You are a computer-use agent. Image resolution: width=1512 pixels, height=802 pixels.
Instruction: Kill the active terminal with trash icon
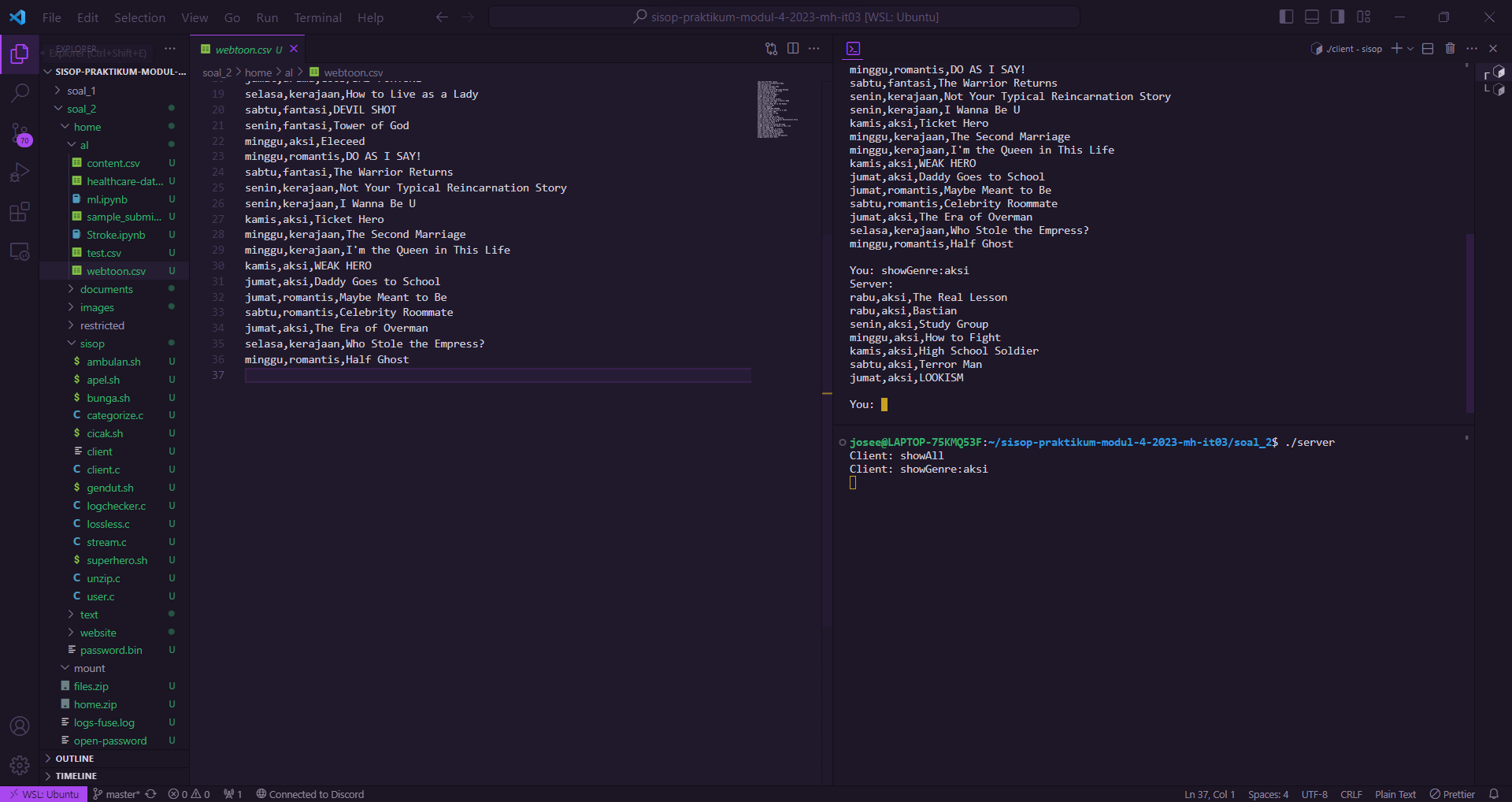pyautogui.click(x=1450, y=49)
